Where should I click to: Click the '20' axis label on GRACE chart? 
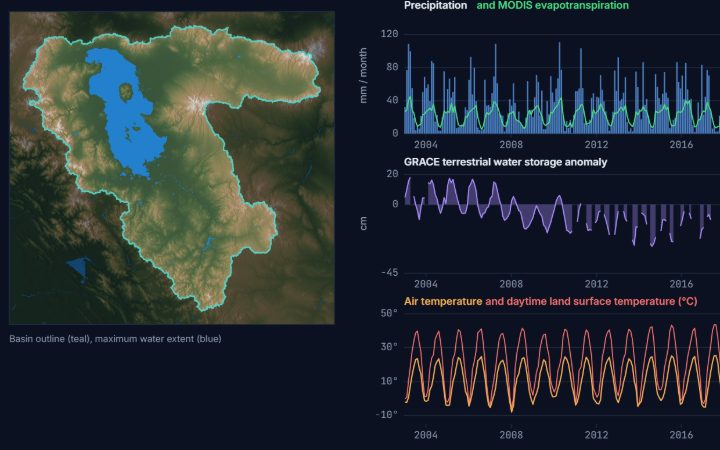(393, 174)
